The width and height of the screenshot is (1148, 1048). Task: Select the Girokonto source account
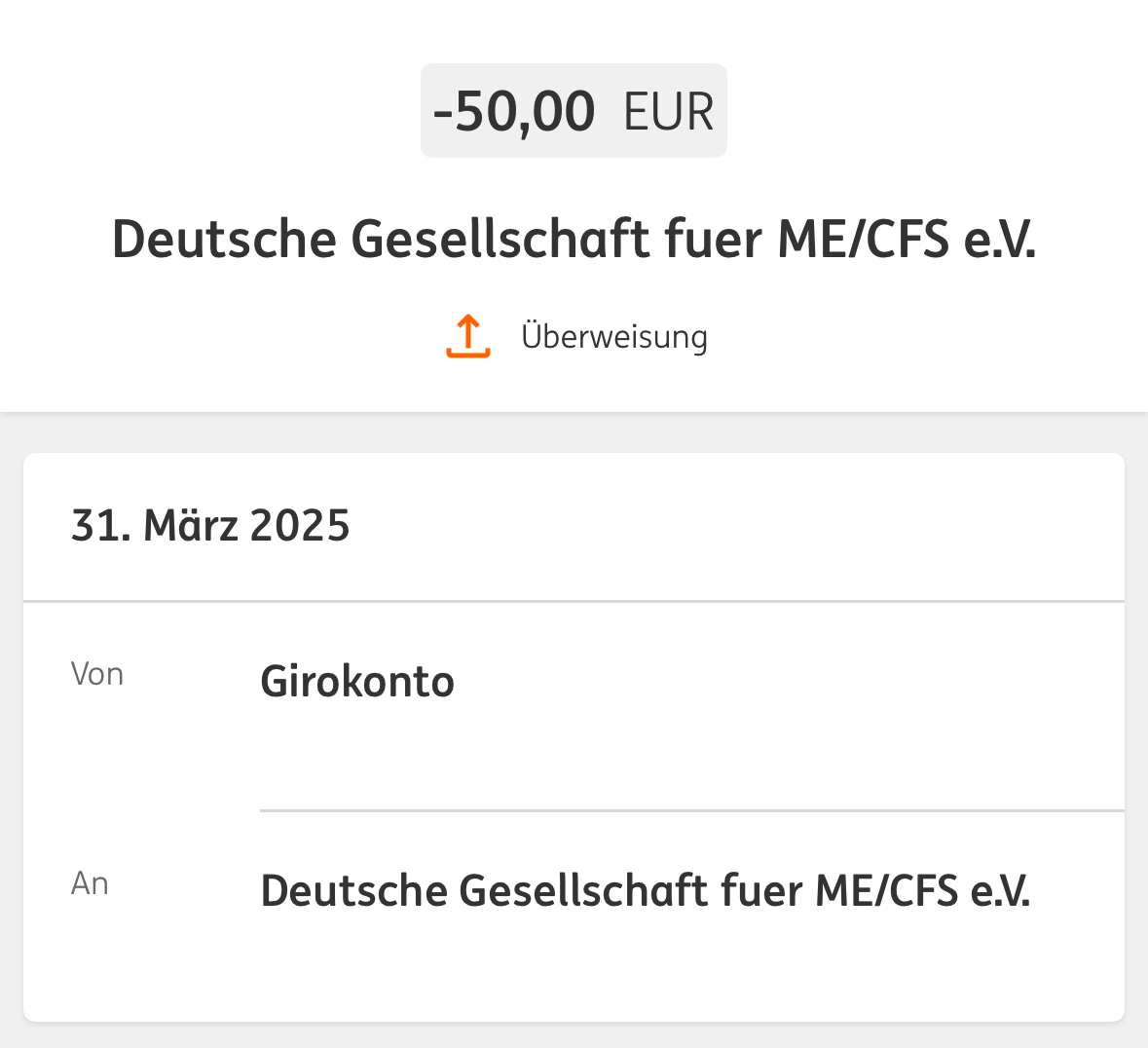pyautogui.click(x=357, y=682)
